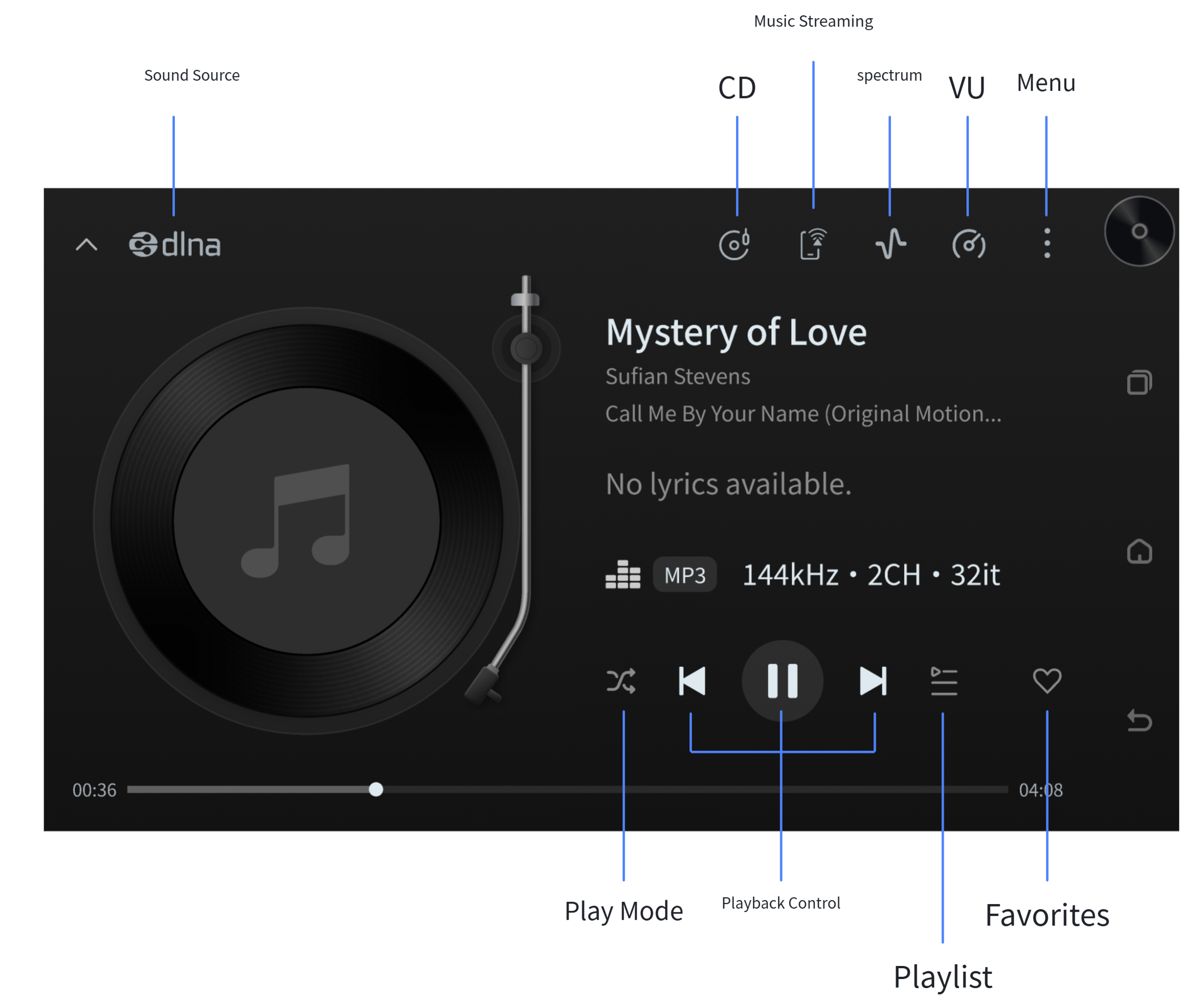Click the playback progress slider handle
The height and width of the screenshot is (1008, 1202).
[x=376, y=789]
